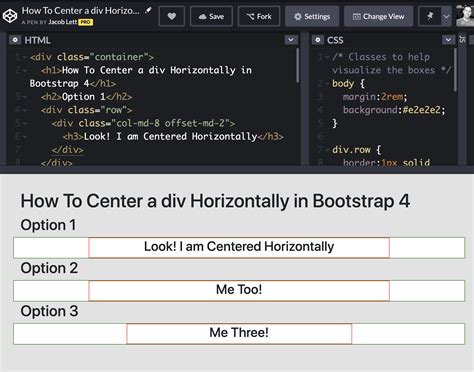The width and height of the screenshot is (474, 372).
Task: Open pen Settings
Action: pyautogui.click(x=312, y=16)
